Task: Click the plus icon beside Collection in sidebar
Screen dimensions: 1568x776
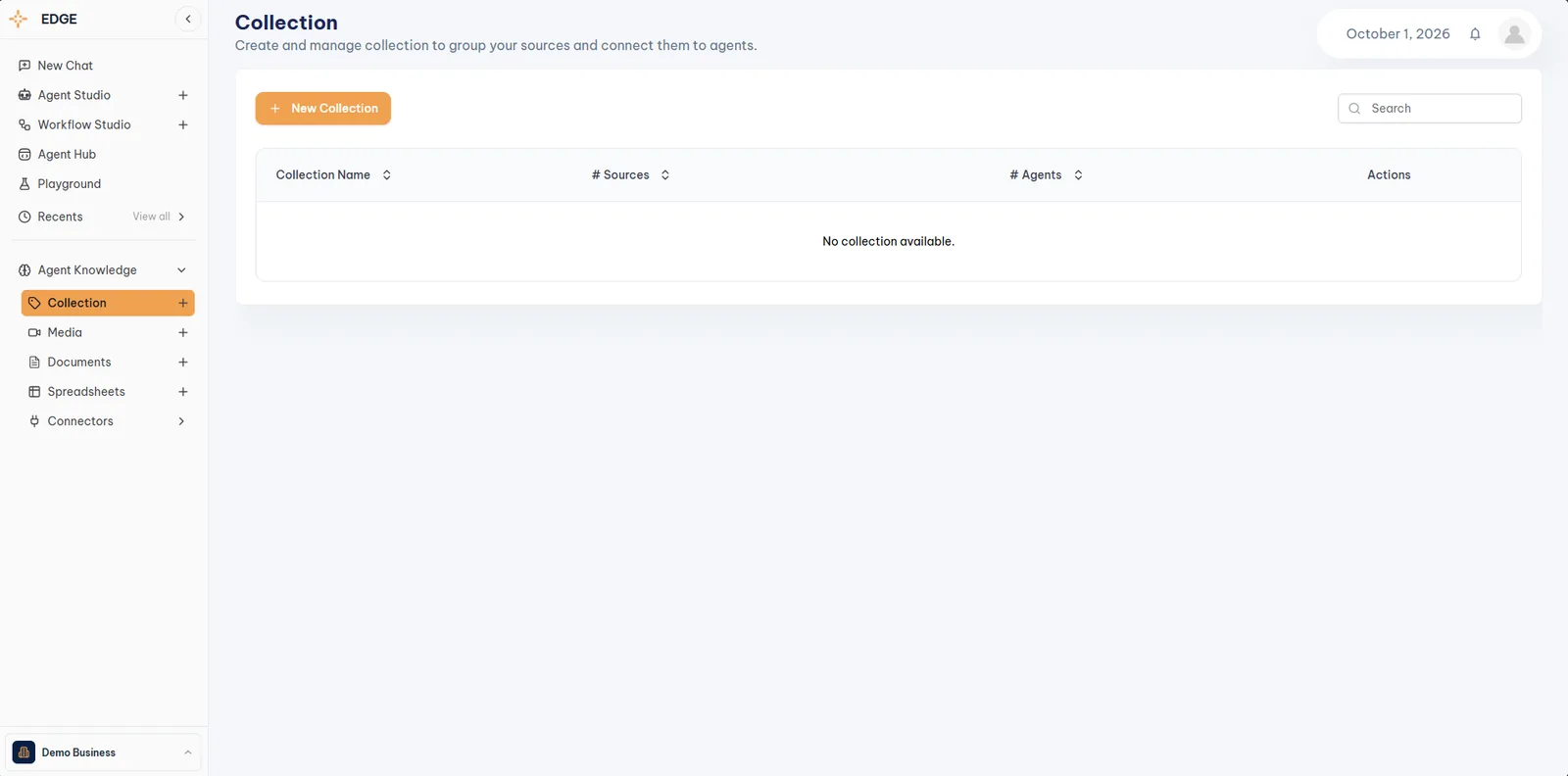Action: coord(183,303)
